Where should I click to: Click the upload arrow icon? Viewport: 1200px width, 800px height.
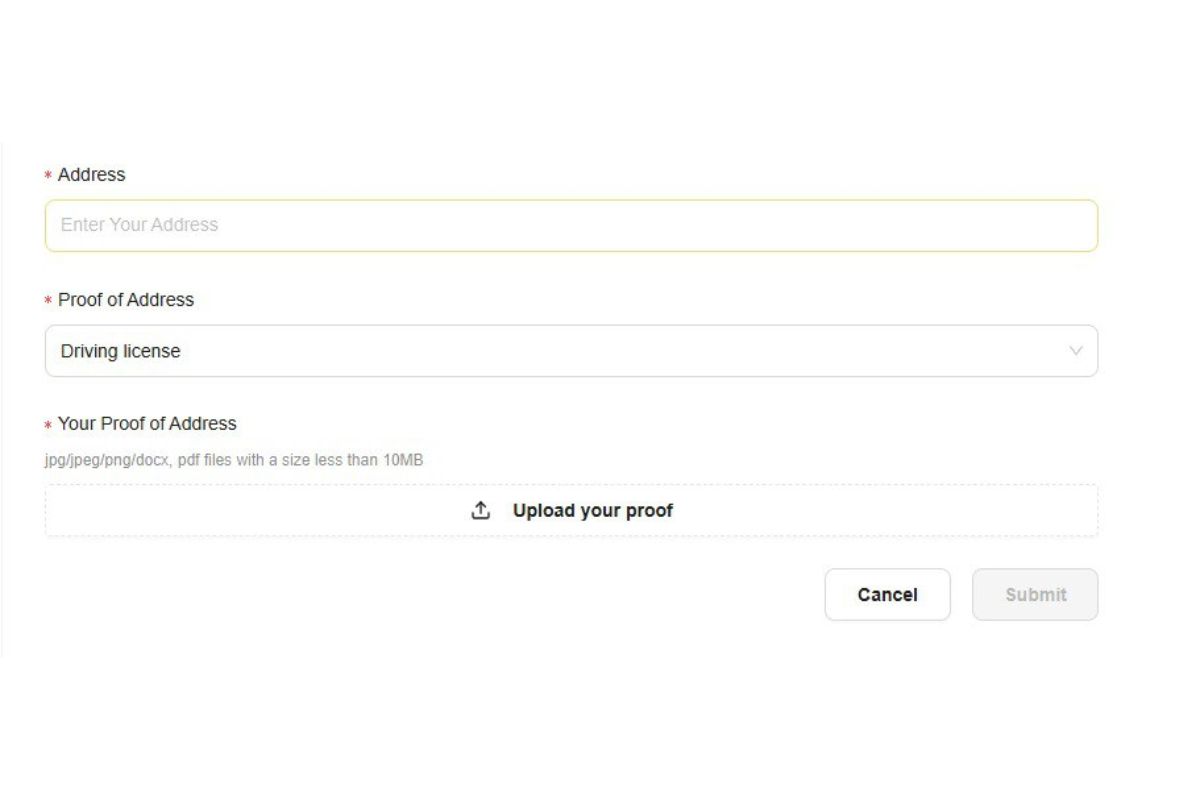pyautogui.click(x=481, y=511)
